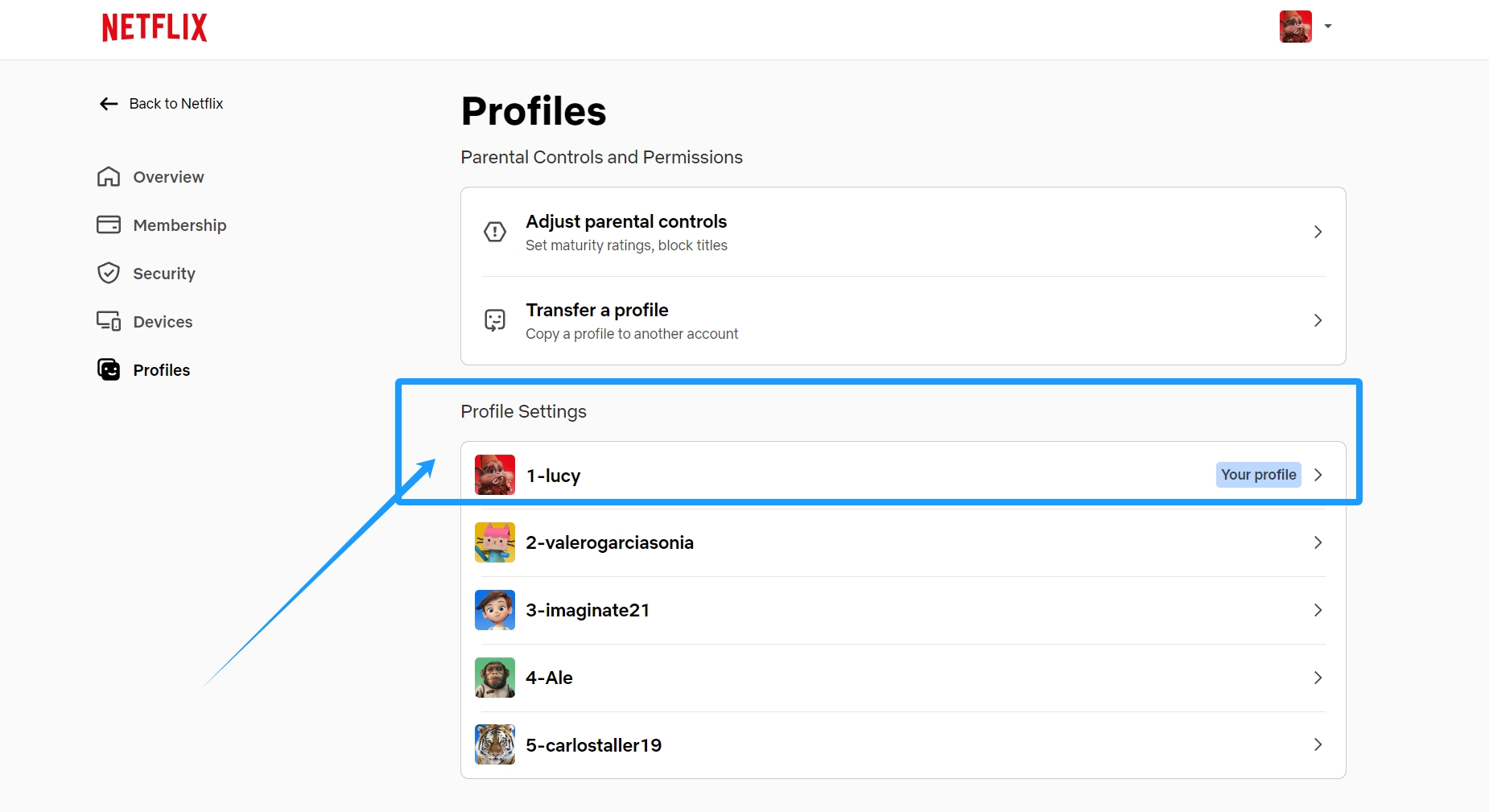Screen dimensions: 1489x812
Task: Open 1-lucy profile settings chevron
Action: pos(1318,475)
